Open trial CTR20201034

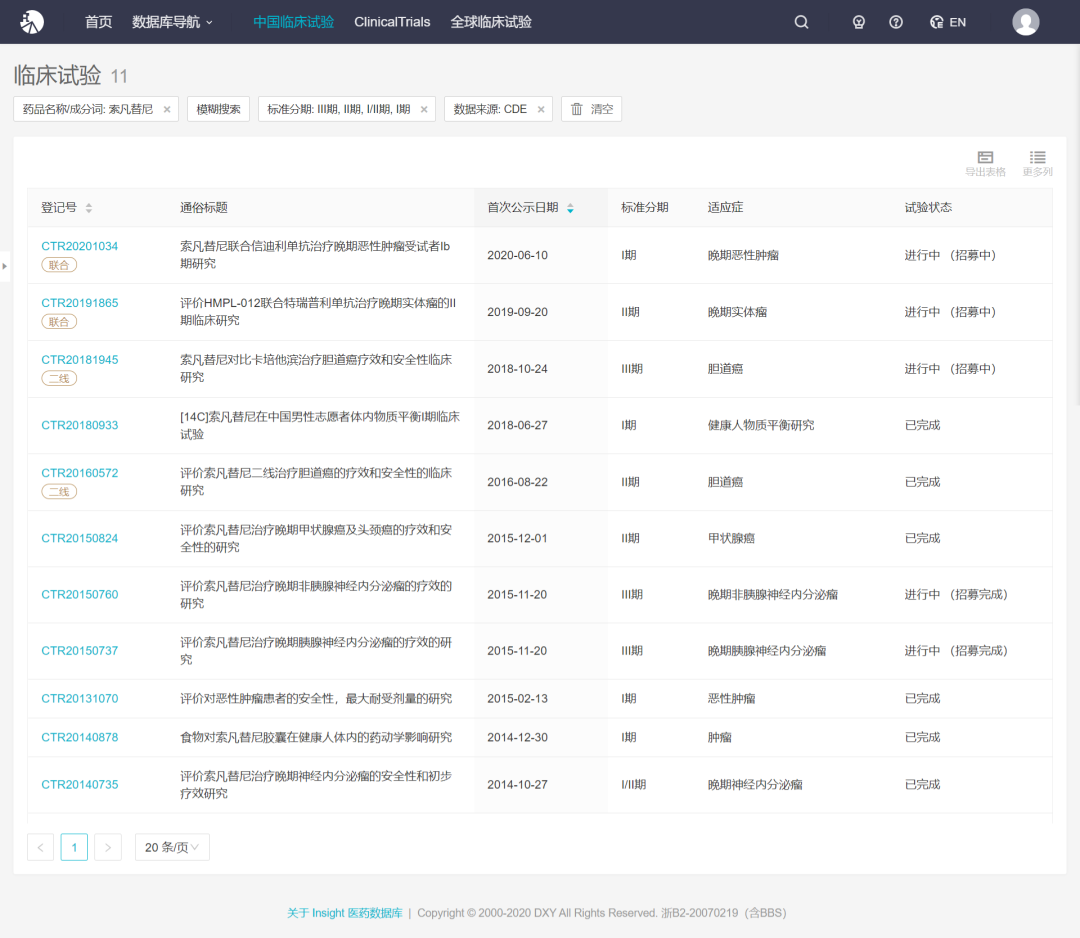(79, 246)
